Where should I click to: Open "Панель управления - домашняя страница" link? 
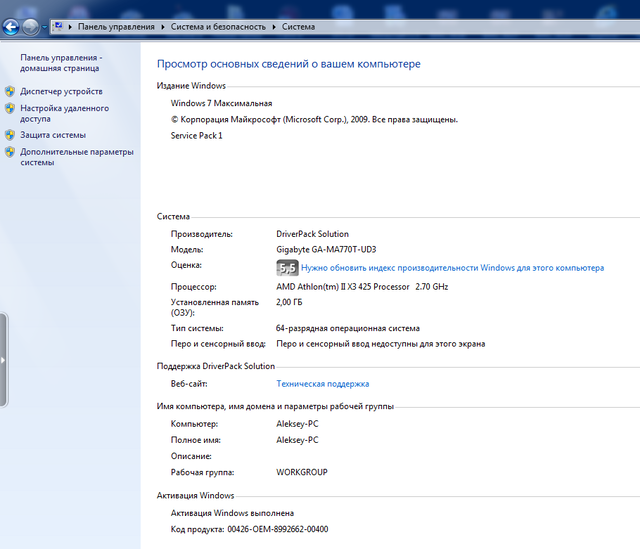tap(60, 63)
